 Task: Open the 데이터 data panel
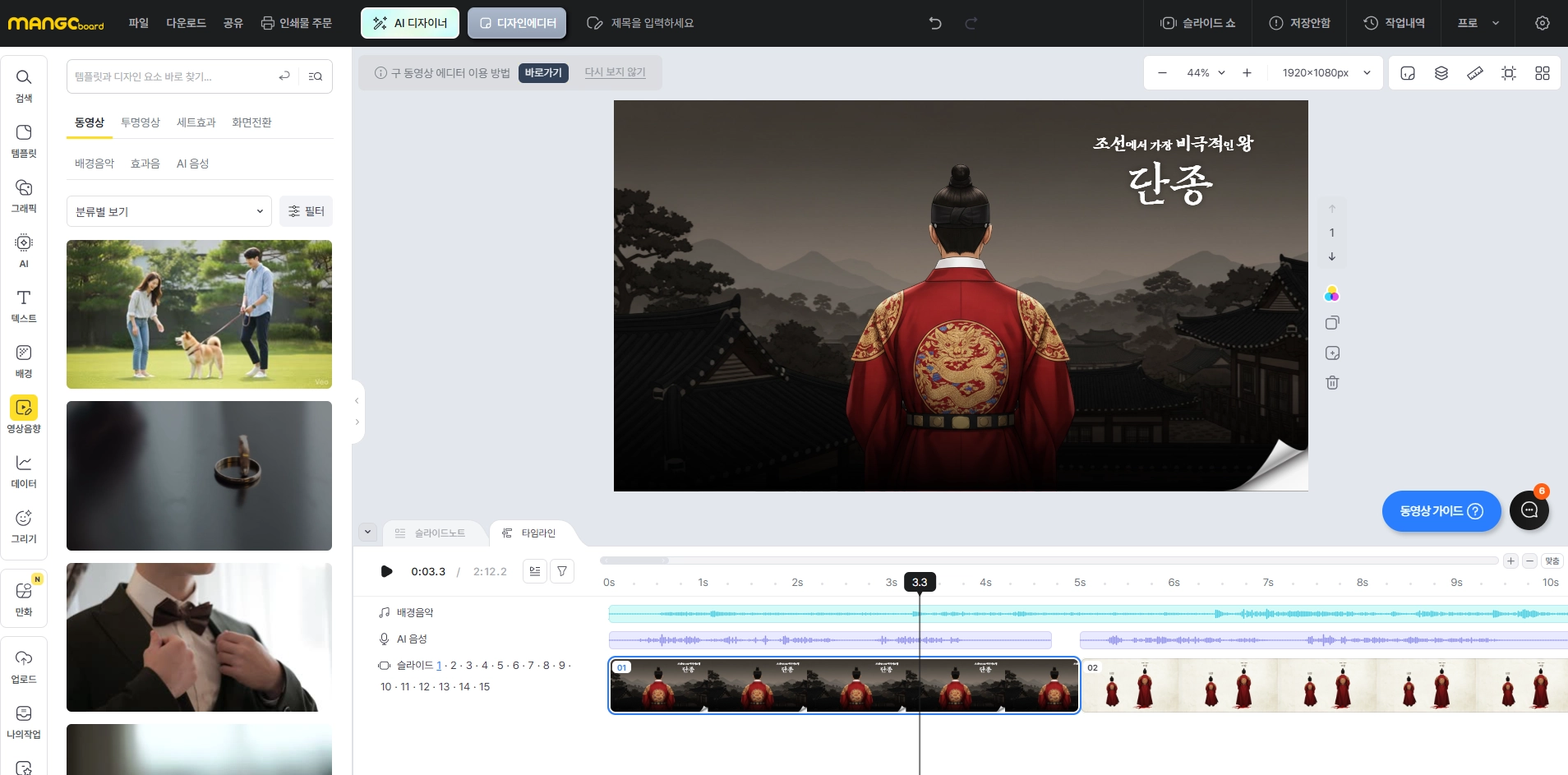[24, 471]
